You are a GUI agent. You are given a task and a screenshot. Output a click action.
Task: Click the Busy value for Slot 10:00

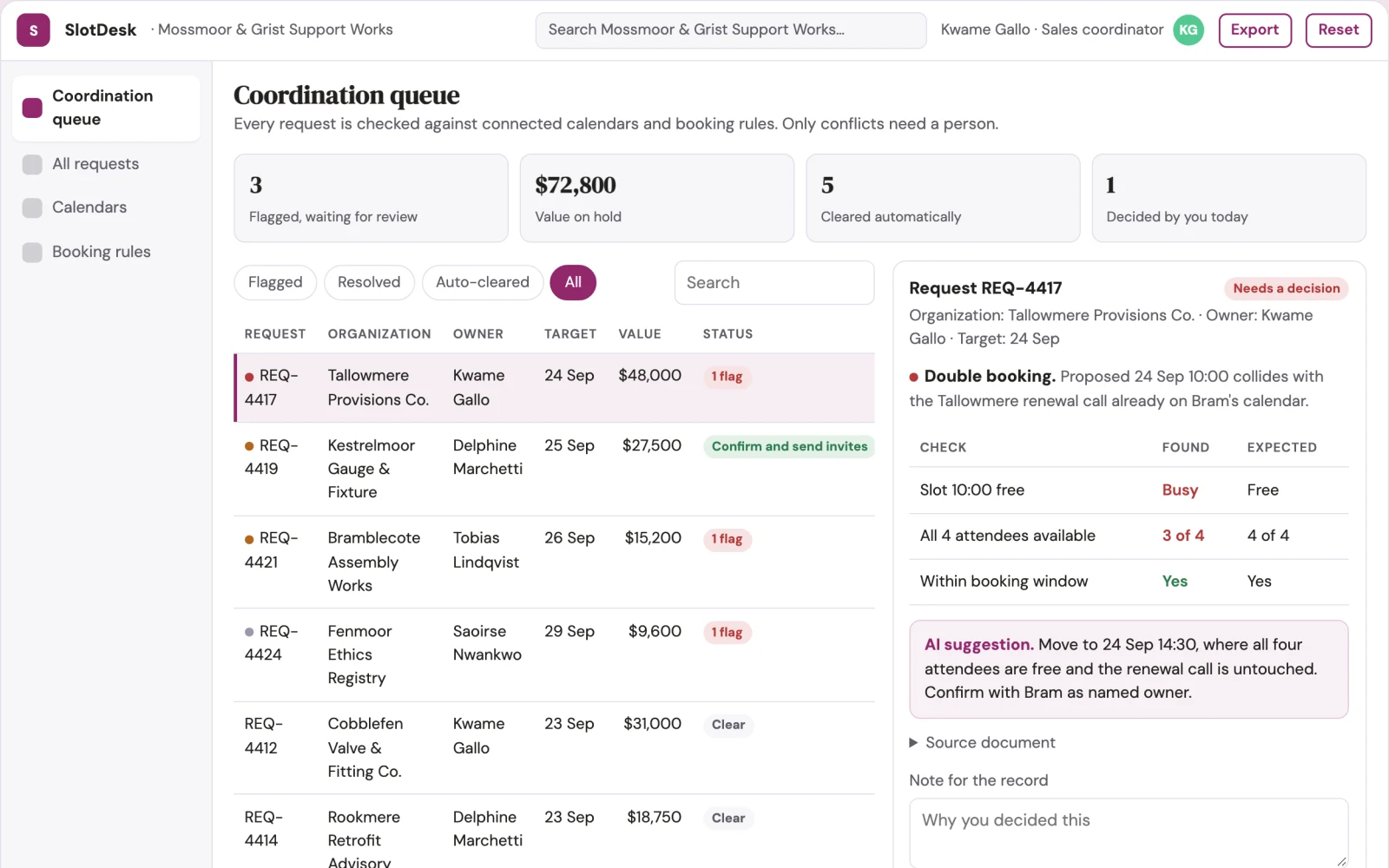[1180, 490]
